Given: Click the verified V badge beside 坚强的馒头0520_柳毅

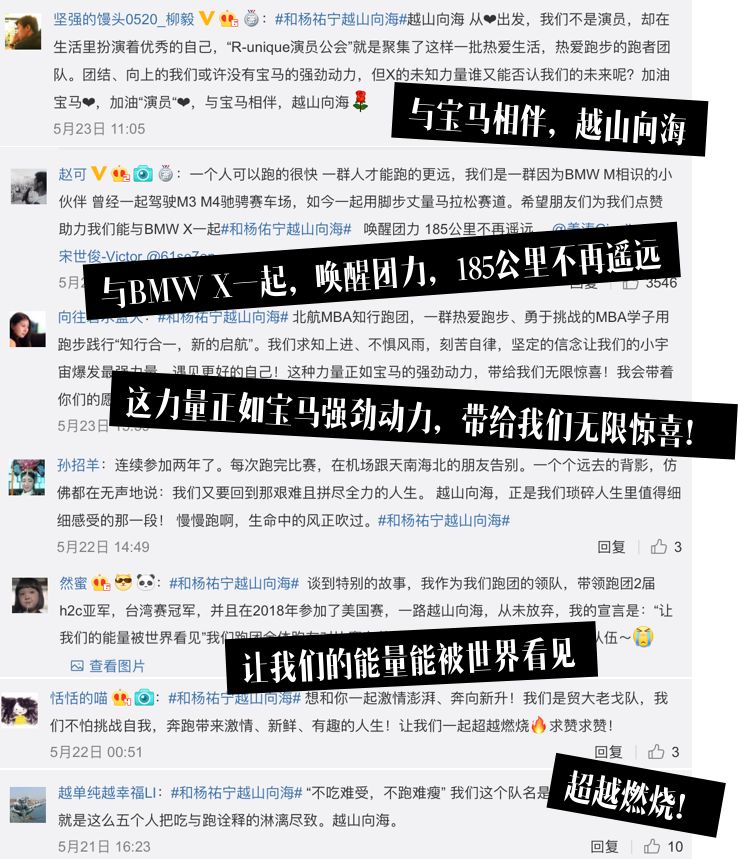Looking at the screenshot, I should pyautogui.click(x=206, y=19).
